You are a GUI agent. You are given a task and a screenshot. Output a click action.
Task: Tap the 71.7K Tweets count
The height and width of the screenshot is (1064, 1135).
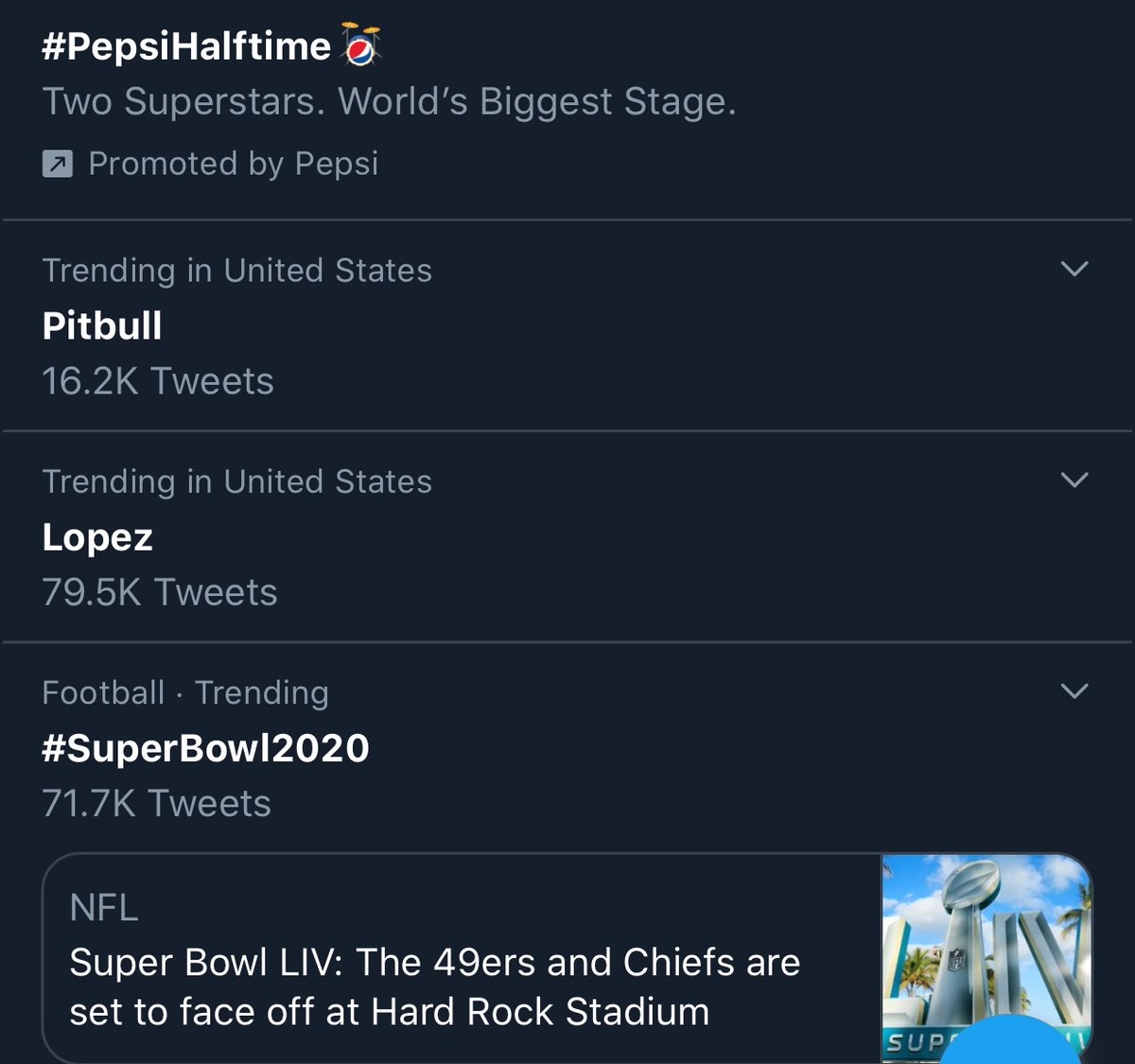157,804
